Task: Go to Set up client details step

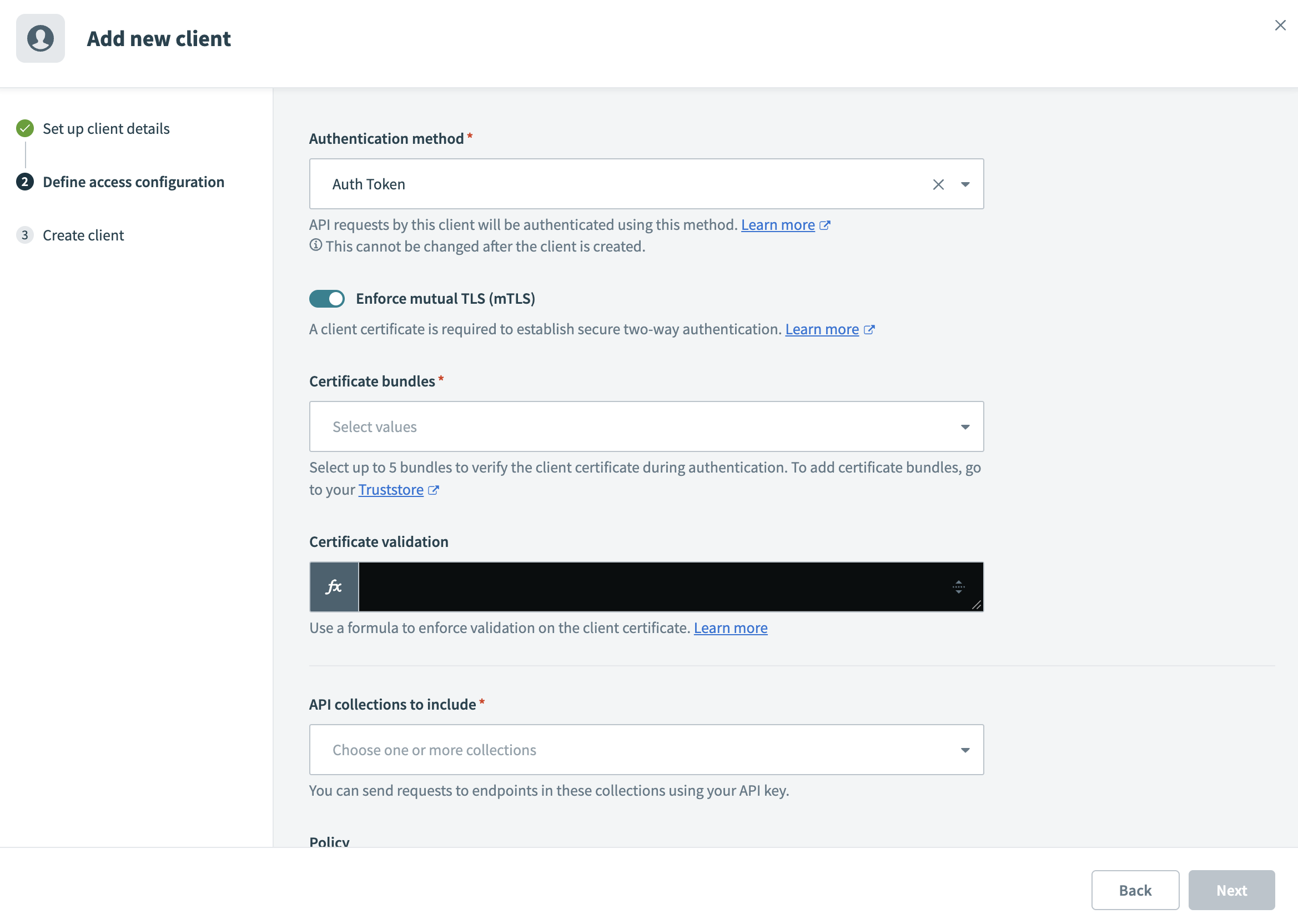Action: click(106, 129)
